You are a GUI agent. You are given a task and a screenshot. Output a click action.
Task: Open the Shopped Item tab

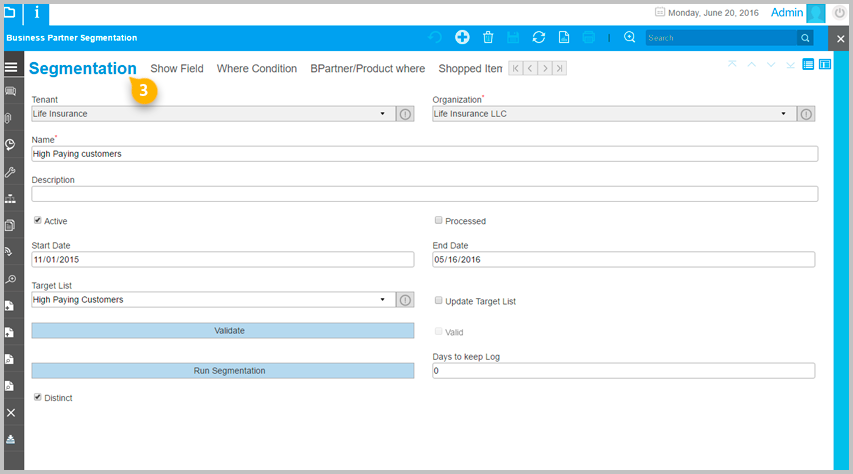(471, 69)
